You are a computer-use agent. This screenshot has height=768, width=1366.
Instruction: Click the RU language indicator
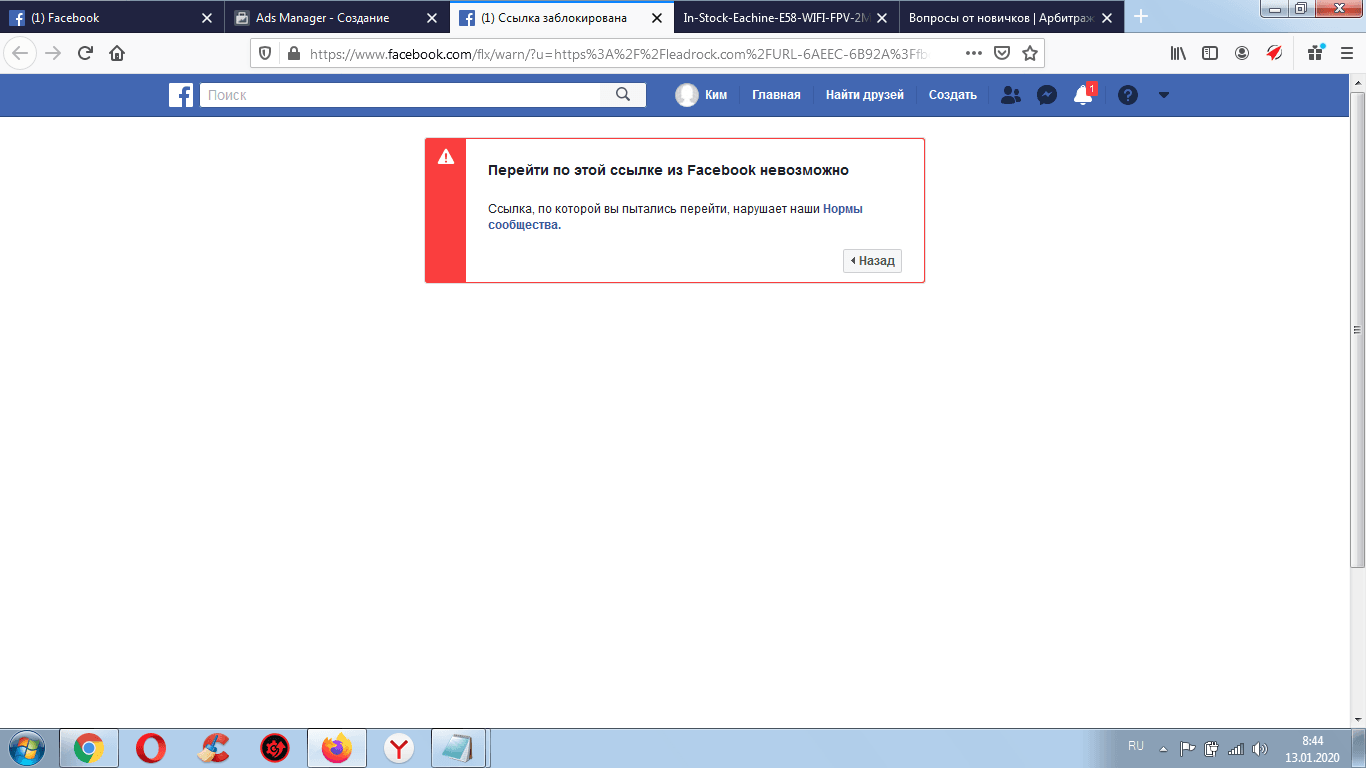point(1136,747)
